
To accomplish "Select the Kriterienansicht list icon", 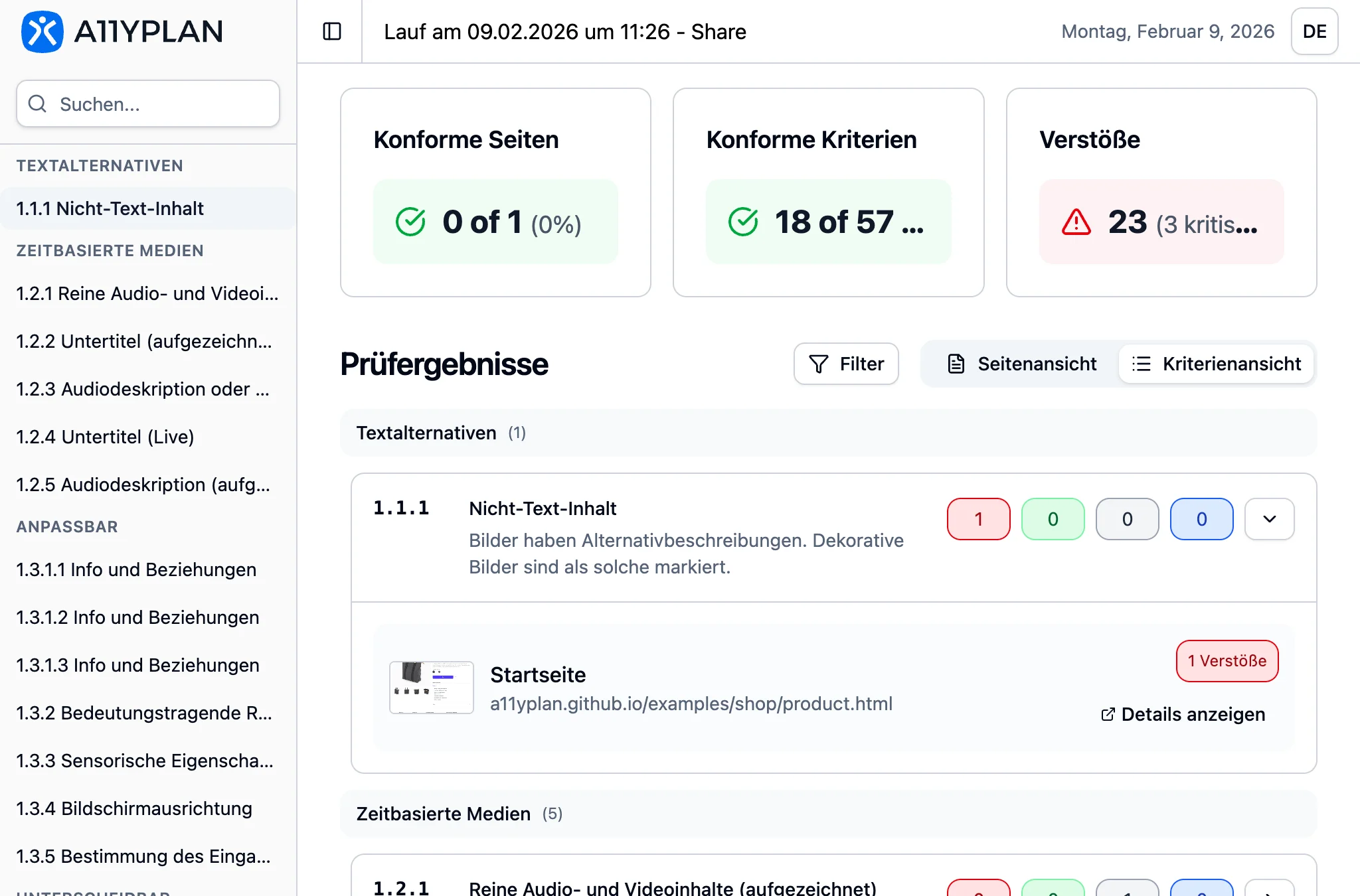I will click(1141, 364).
